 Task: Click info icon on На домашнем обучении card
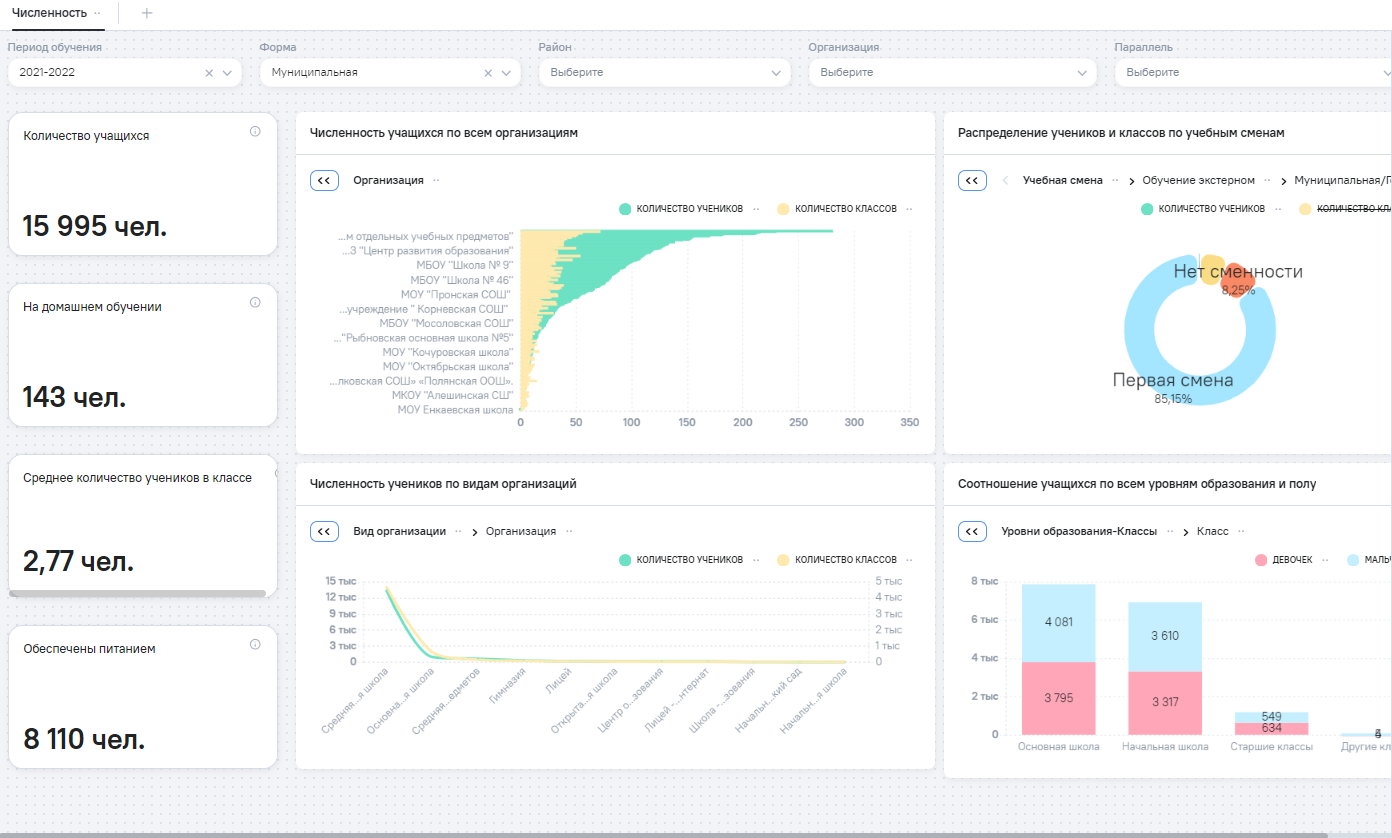coord(255,302)
